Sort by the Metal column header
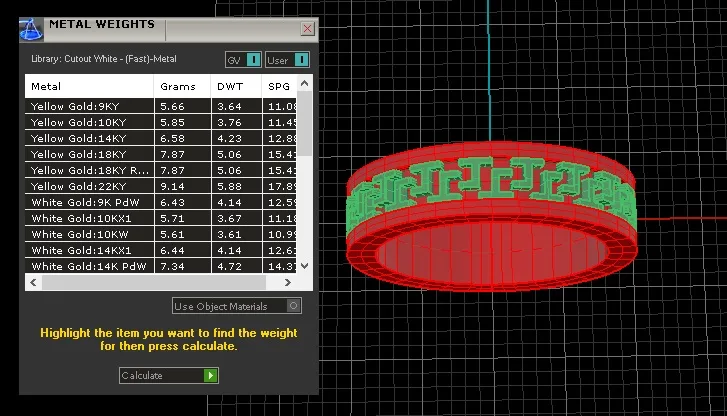This screenshot has height=416, width=727. pos(89,86)
